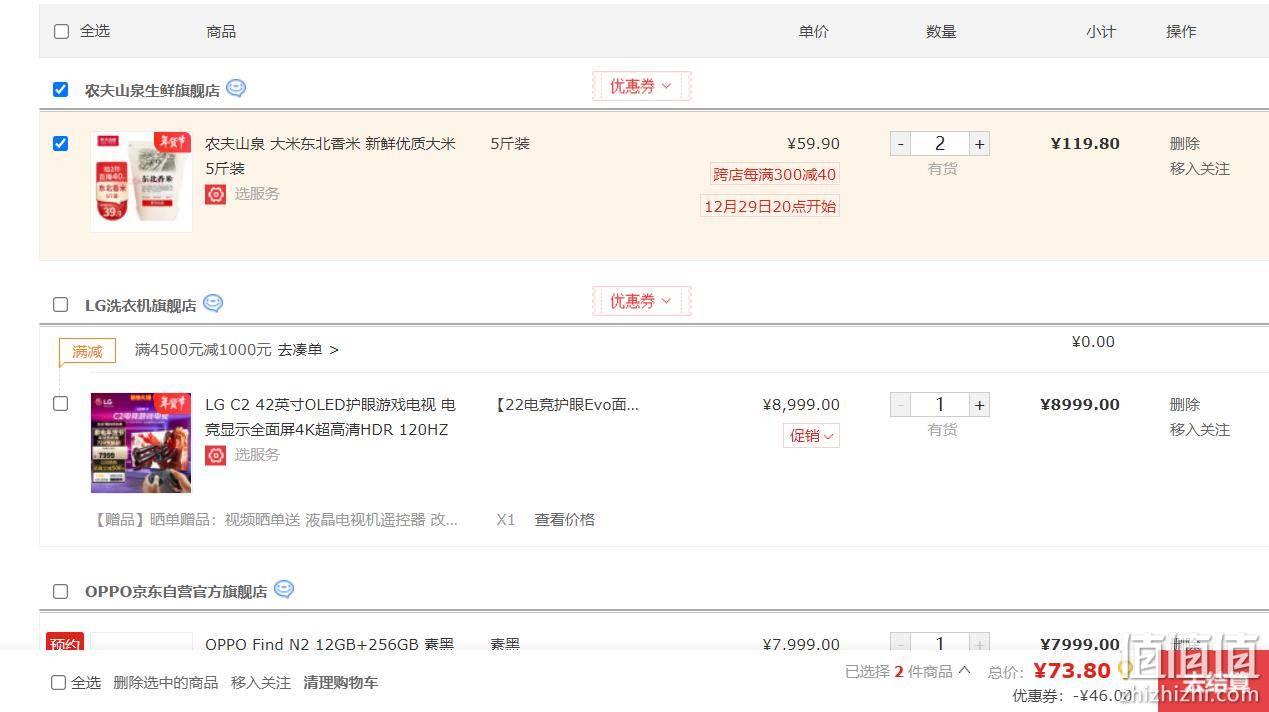Check the LG洗衣机旗舰店 store checkbox
Screen dimensions: 1269x712
pos(61,304)
